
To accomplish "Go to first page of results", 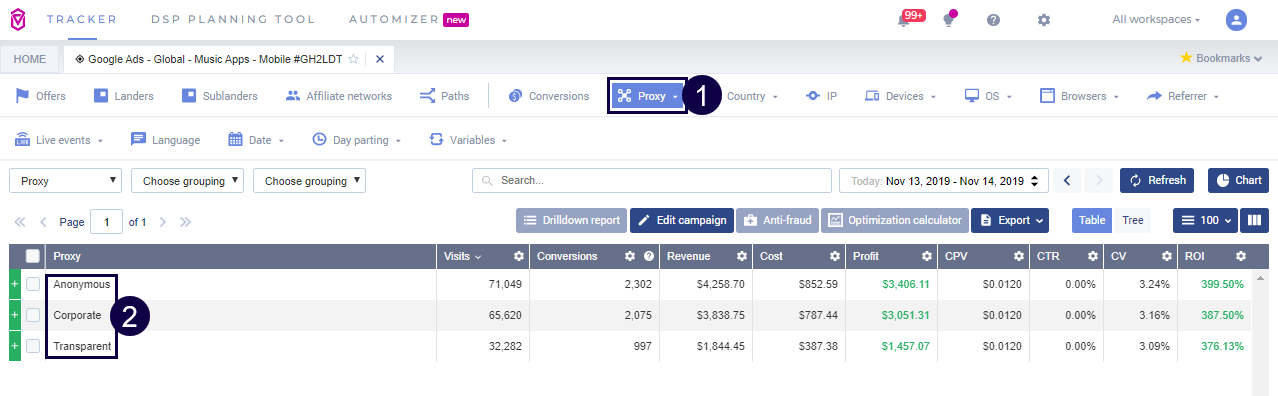I will [x=19, y=222].
